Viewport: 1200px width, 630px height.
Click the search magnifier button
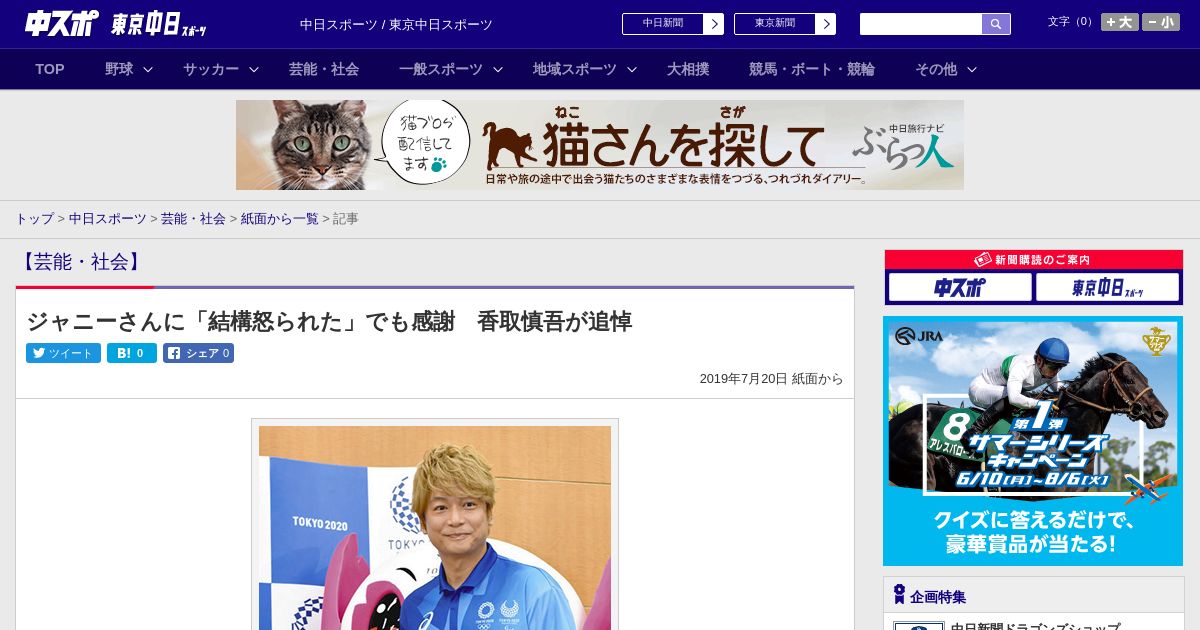996,24
